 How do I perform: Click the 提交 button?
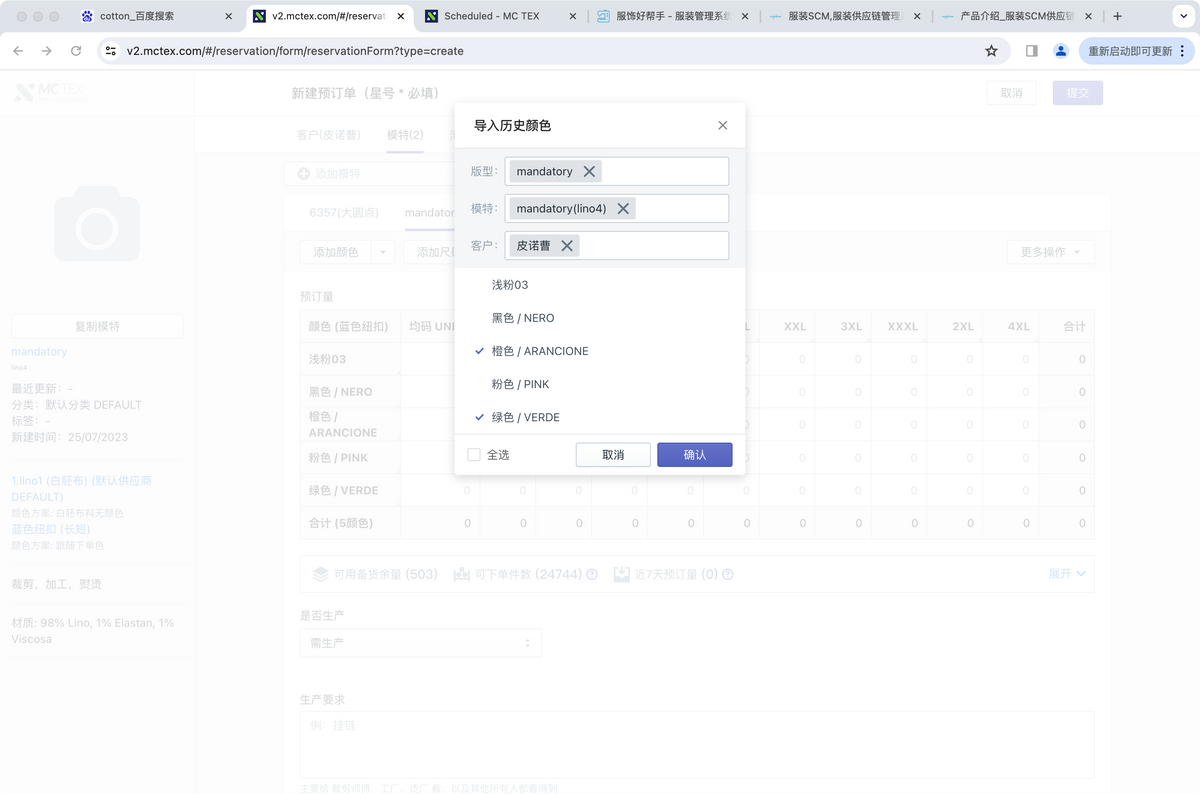(x=1077, y=93)
